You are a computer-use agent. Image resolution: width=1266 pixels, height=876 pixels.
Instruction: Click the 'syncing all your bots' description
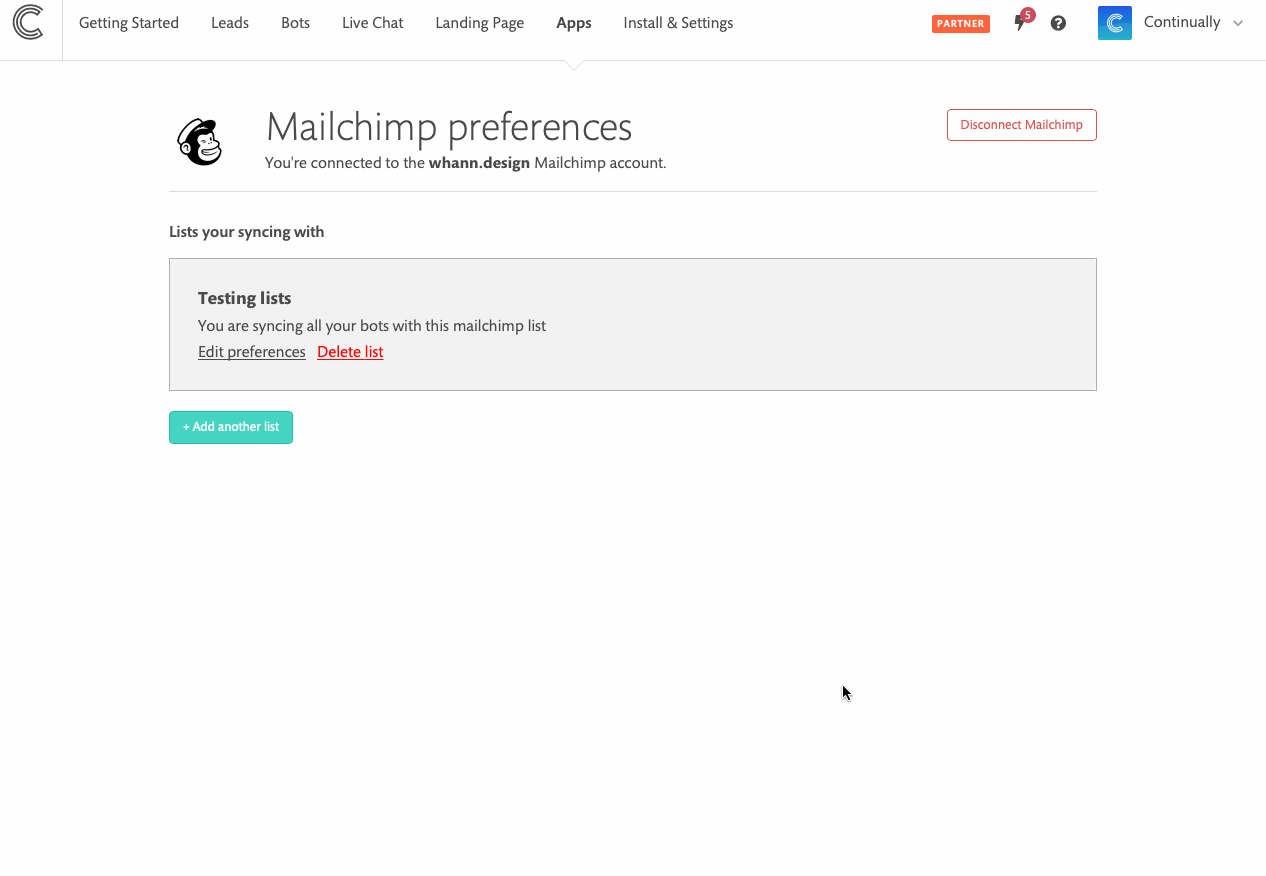tap(372, 326)
